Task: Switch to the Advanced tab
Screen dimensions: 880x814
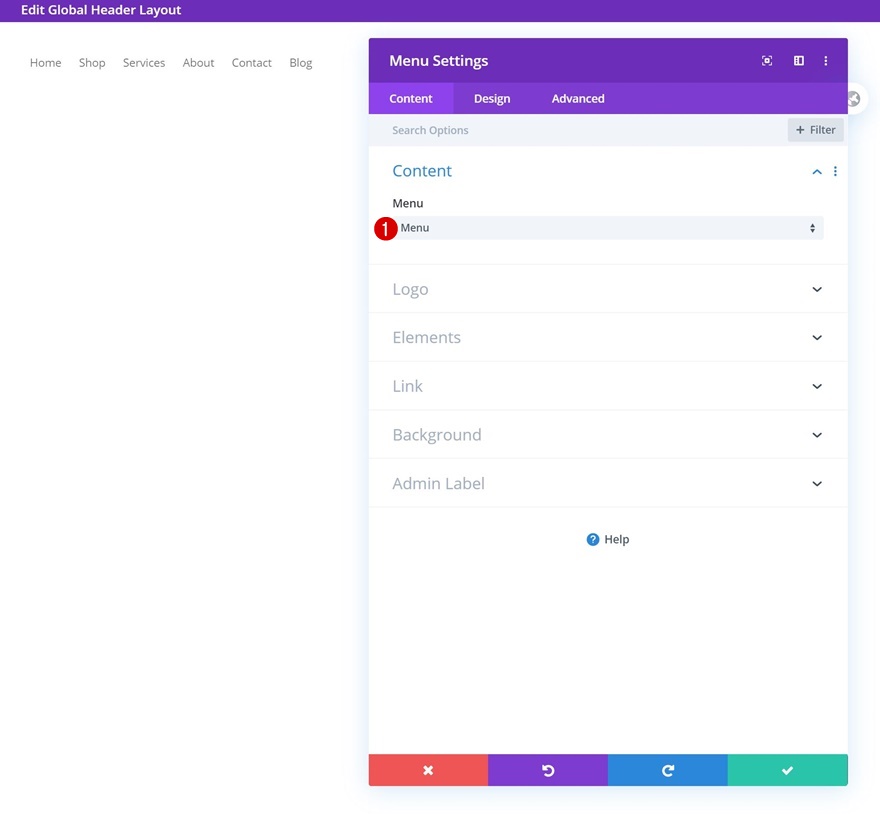Action: pos(578,99)
